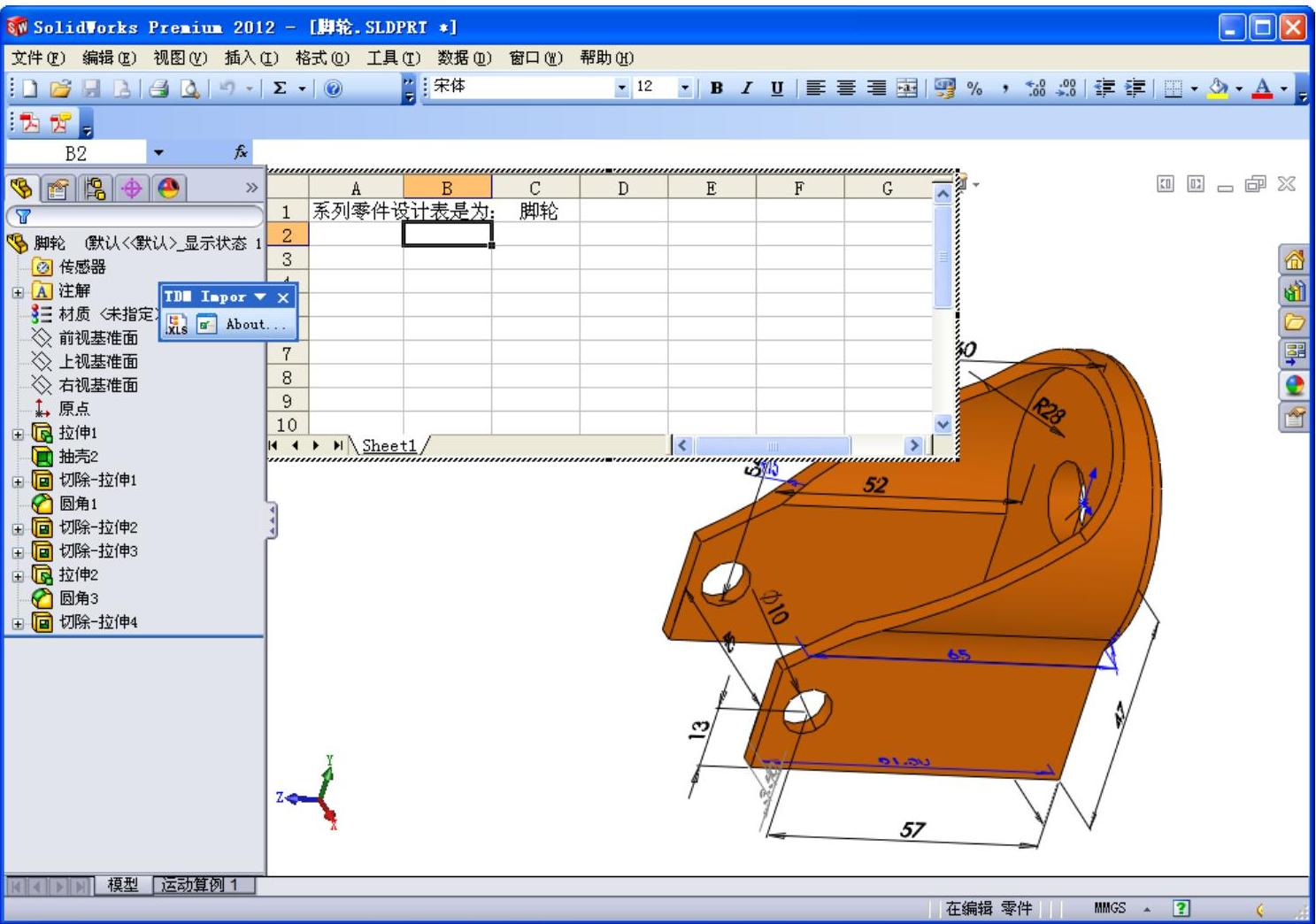Open the font size dropdown
Image resolution: width=1316 pixels, height=924 pixels.
tap(685, 88)
